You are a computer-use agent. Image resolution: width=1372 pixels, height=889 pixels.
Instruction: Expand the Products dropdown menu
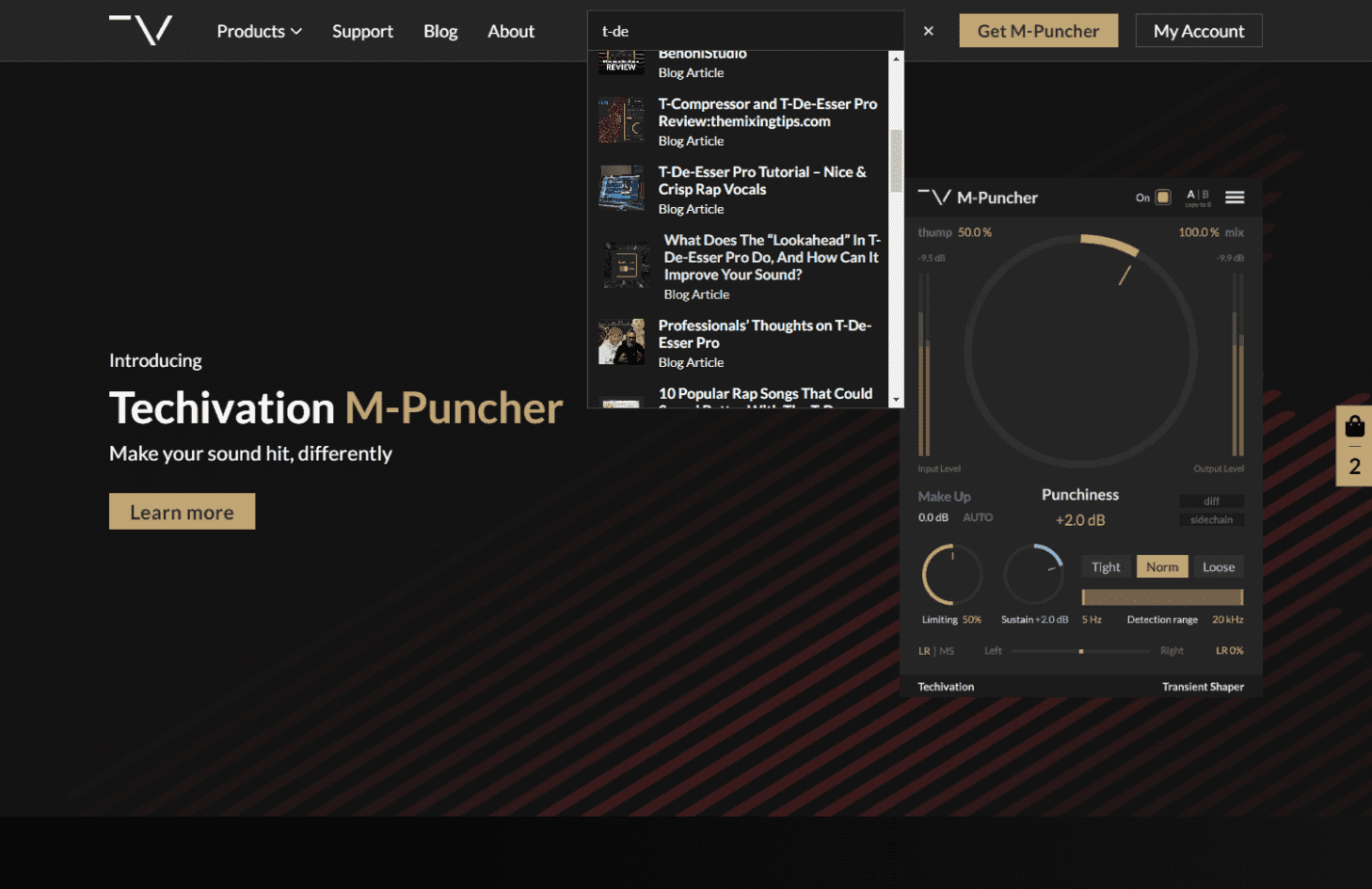click(x=259, y=31)
